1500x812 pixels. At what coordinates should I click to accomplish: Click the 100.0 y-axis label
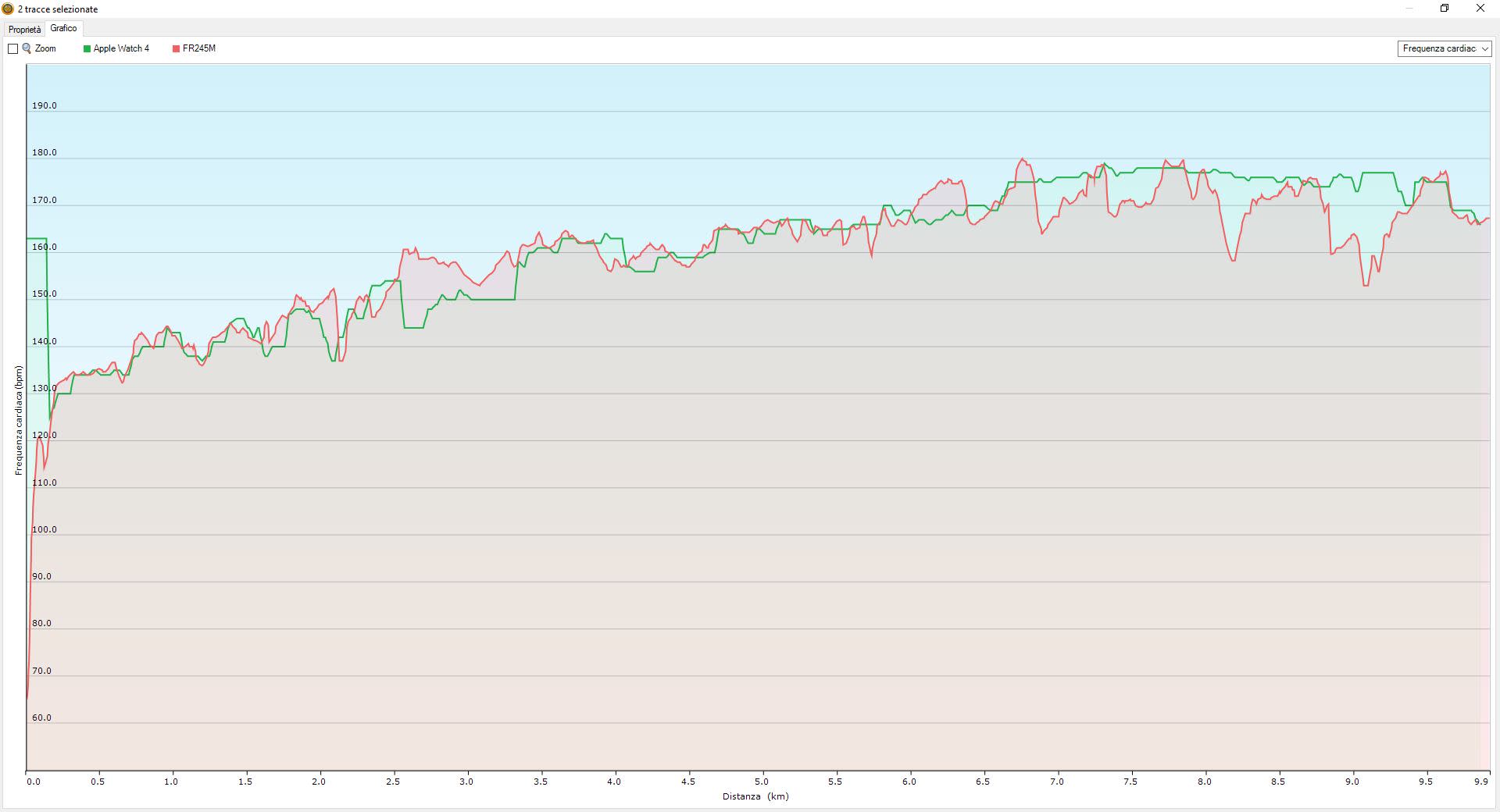tap(44, 529)
